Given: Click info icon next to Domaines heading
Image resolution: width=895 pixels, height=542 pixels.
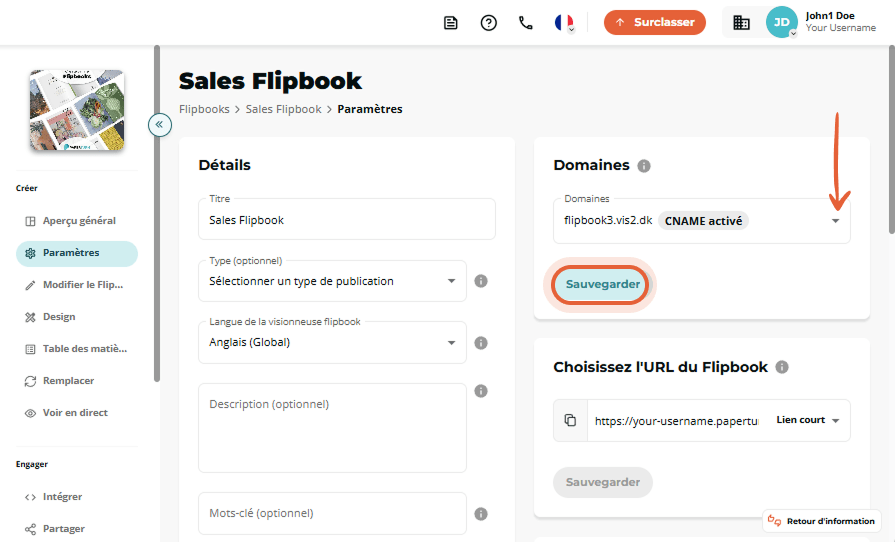Looking at the screenshot, I should (644, 166).
